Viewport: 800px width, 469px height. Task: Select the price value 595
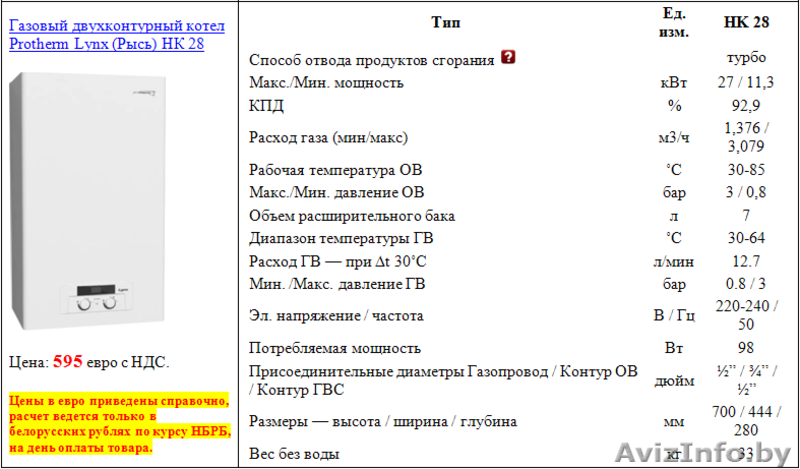[67, 362]
